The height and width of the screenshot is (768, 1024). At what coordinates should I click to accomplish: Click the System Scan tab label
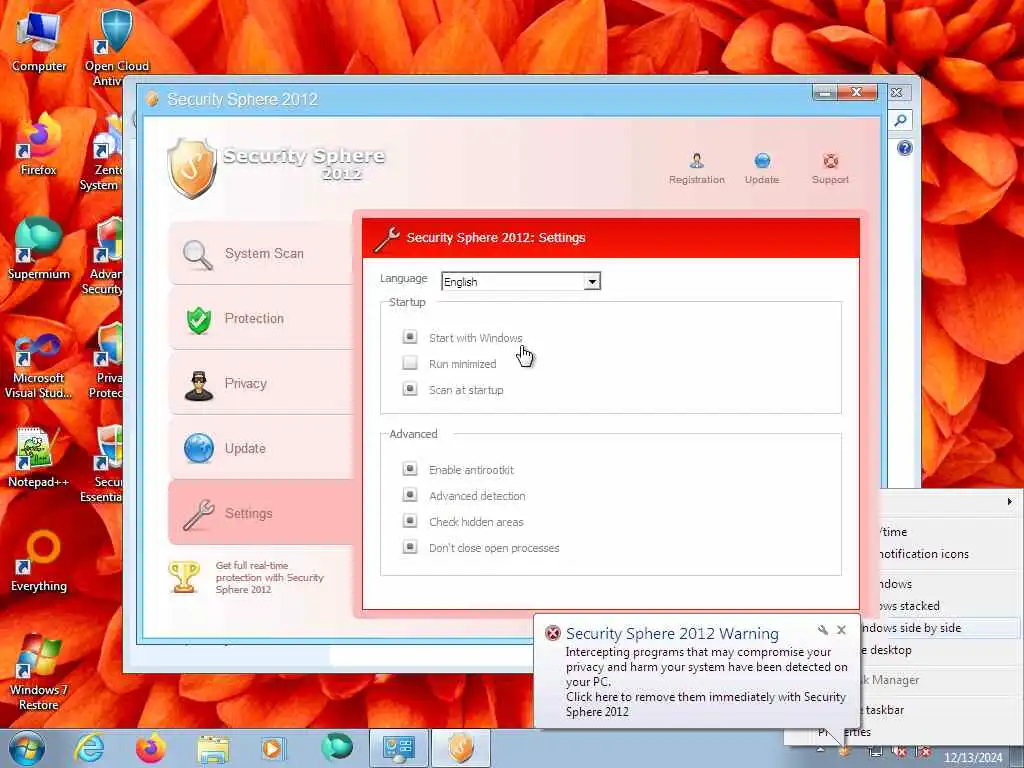[264, 253]
